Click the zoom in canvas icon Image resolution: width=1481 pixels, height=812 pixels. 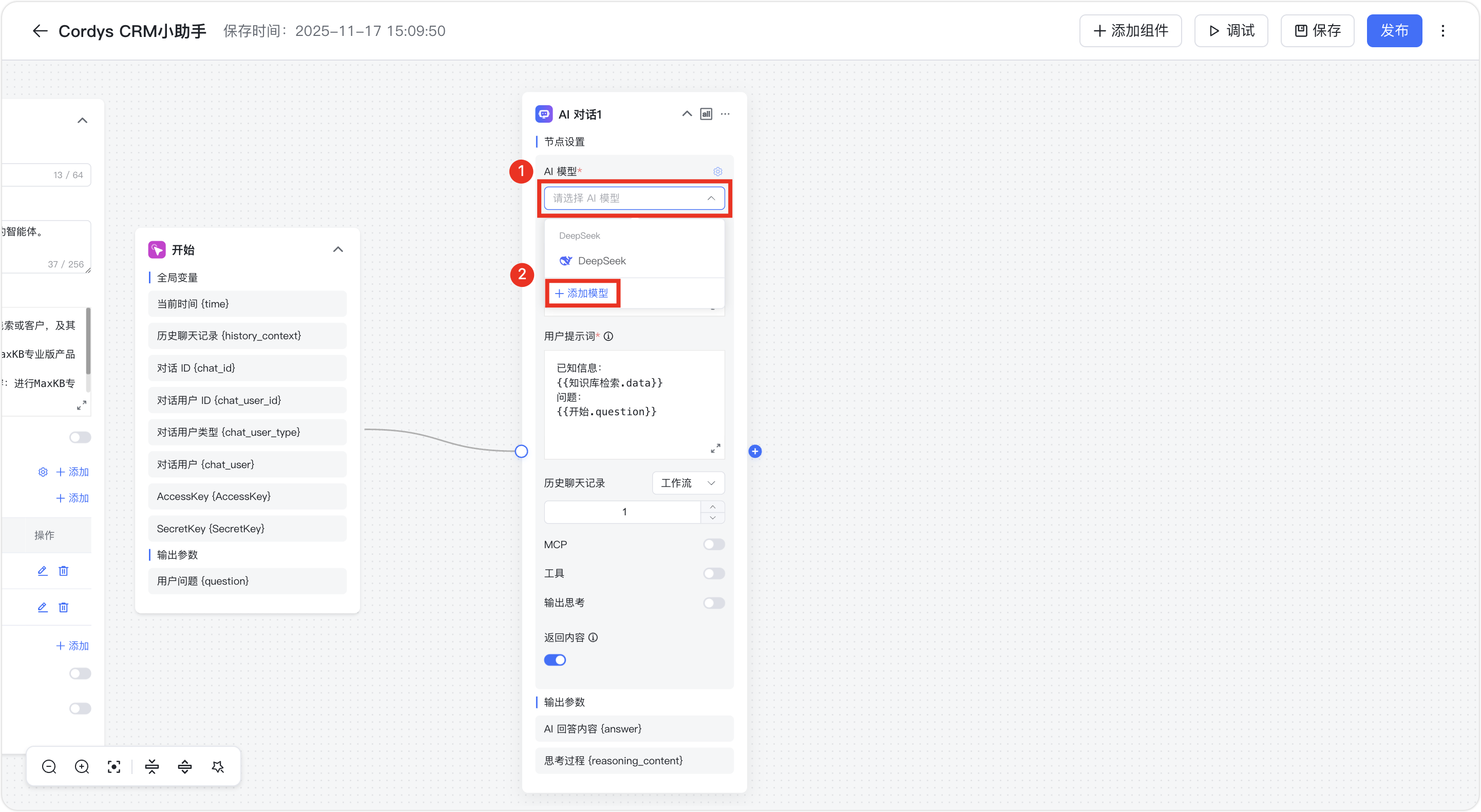click(x=82, y=767)
